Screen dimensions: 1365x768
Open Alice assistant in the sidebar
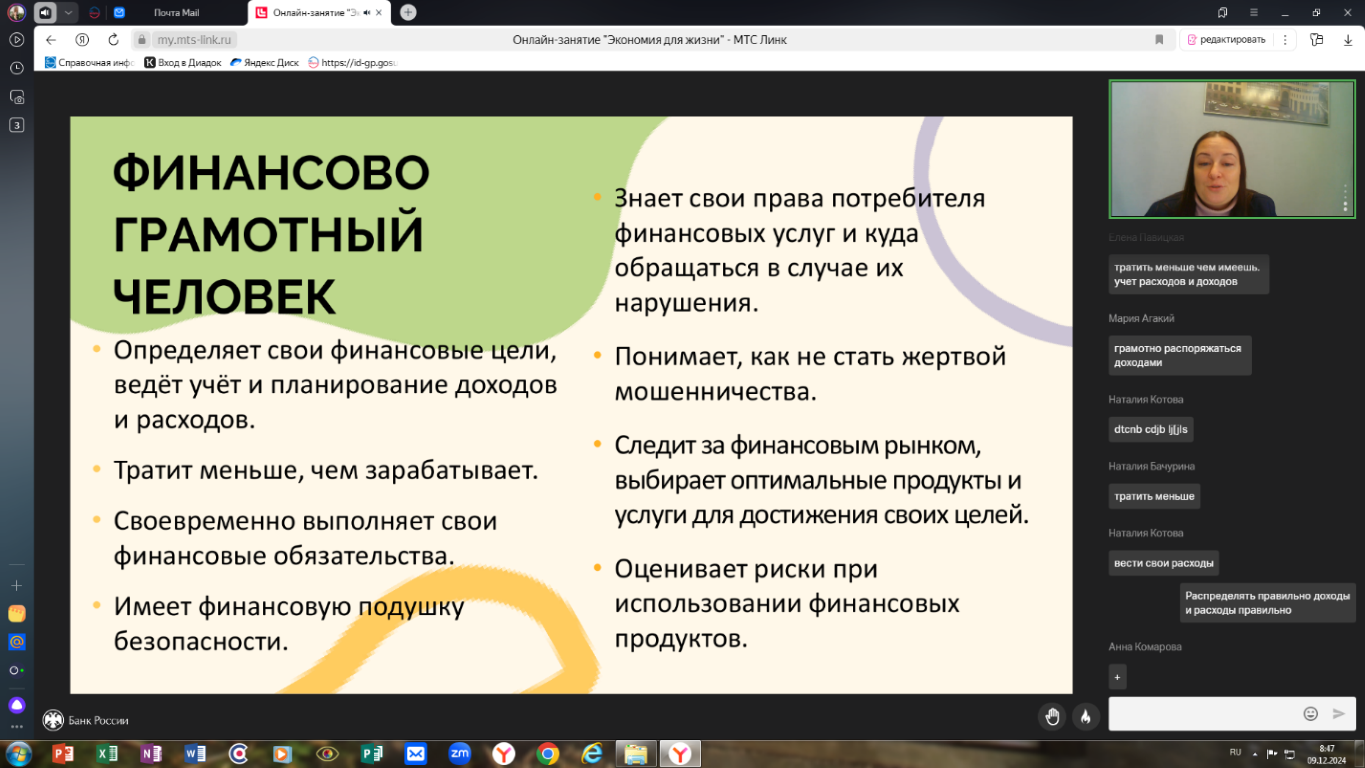tap(17, 705)
